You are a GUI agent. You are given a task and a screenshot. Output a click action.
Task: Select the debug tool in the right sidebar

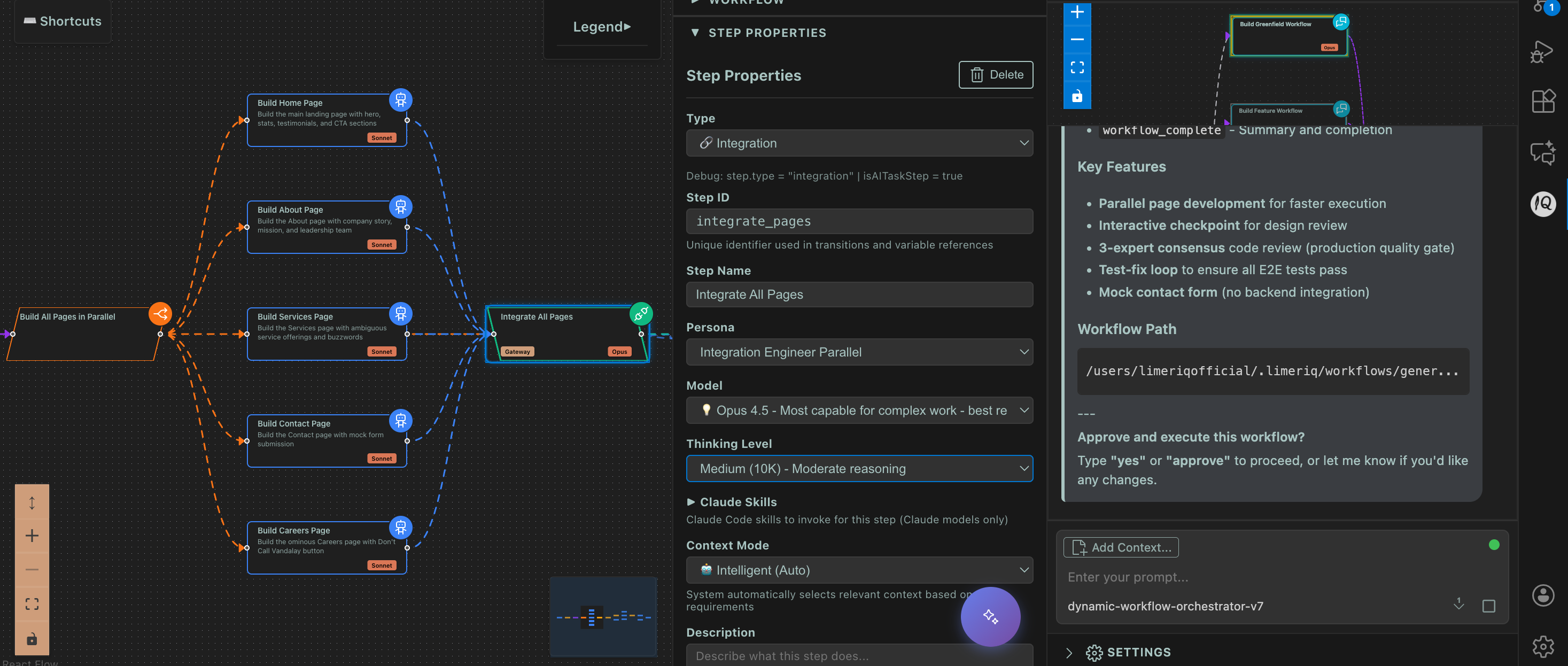[1542, 52]
